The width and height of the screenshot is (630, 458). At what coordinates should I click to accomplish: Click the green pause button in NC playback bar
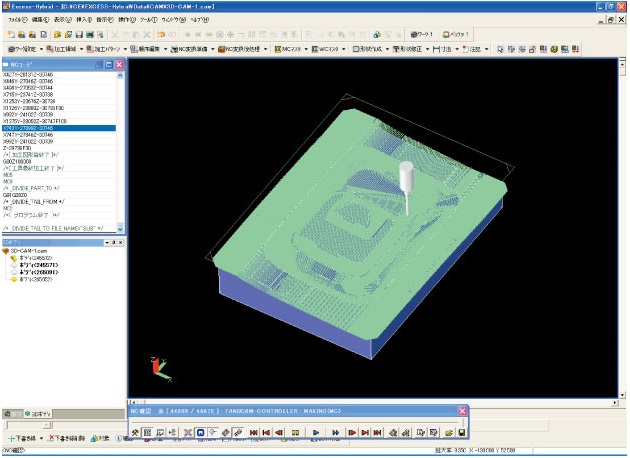[x=296, y=431]
